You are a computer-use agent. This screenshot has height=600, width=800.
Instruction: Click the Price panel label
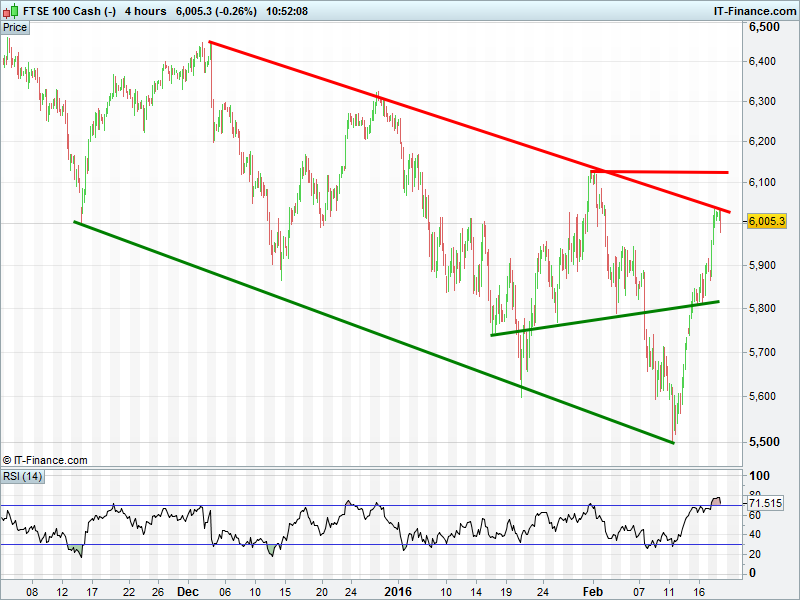click(x=15, y=28)
